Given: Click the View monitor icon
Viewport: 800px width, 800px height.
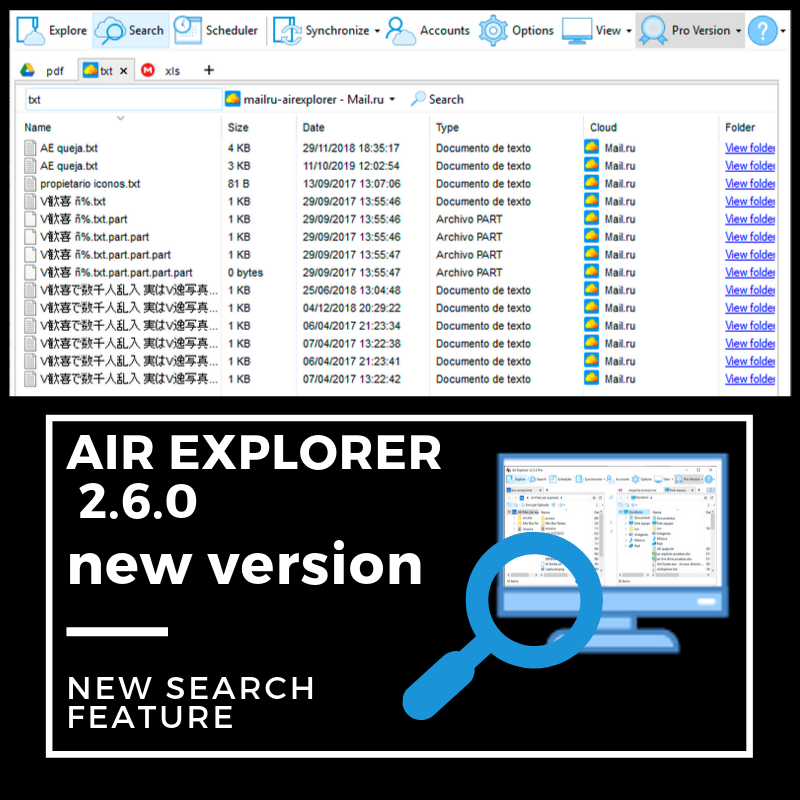Looking at the screenshot, I should (x=577, y=30).
